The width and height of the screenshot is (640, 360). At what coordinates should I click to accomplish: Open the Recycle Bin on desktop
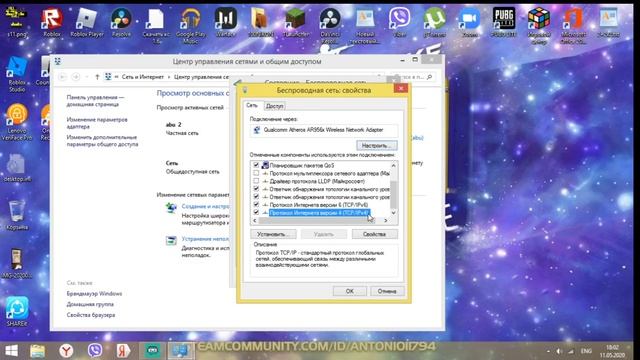tap(17, 215)
